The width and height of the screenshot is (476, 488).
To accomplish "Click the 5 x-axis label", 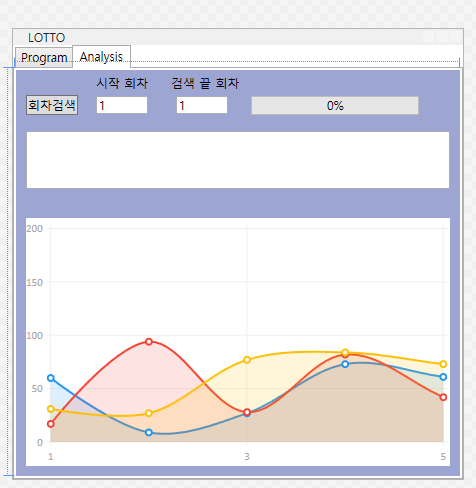I will click(x=443, y=457).
